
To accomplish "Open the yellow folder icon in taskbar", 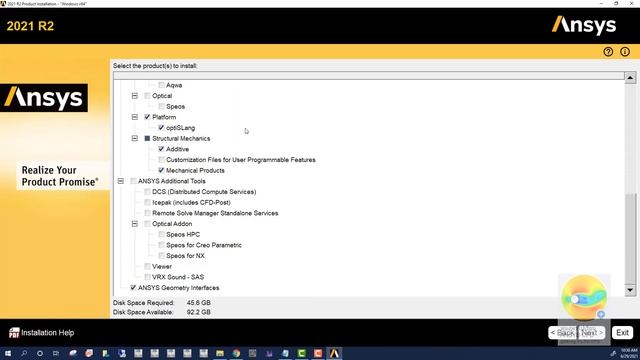I will (x=220, y=353).
